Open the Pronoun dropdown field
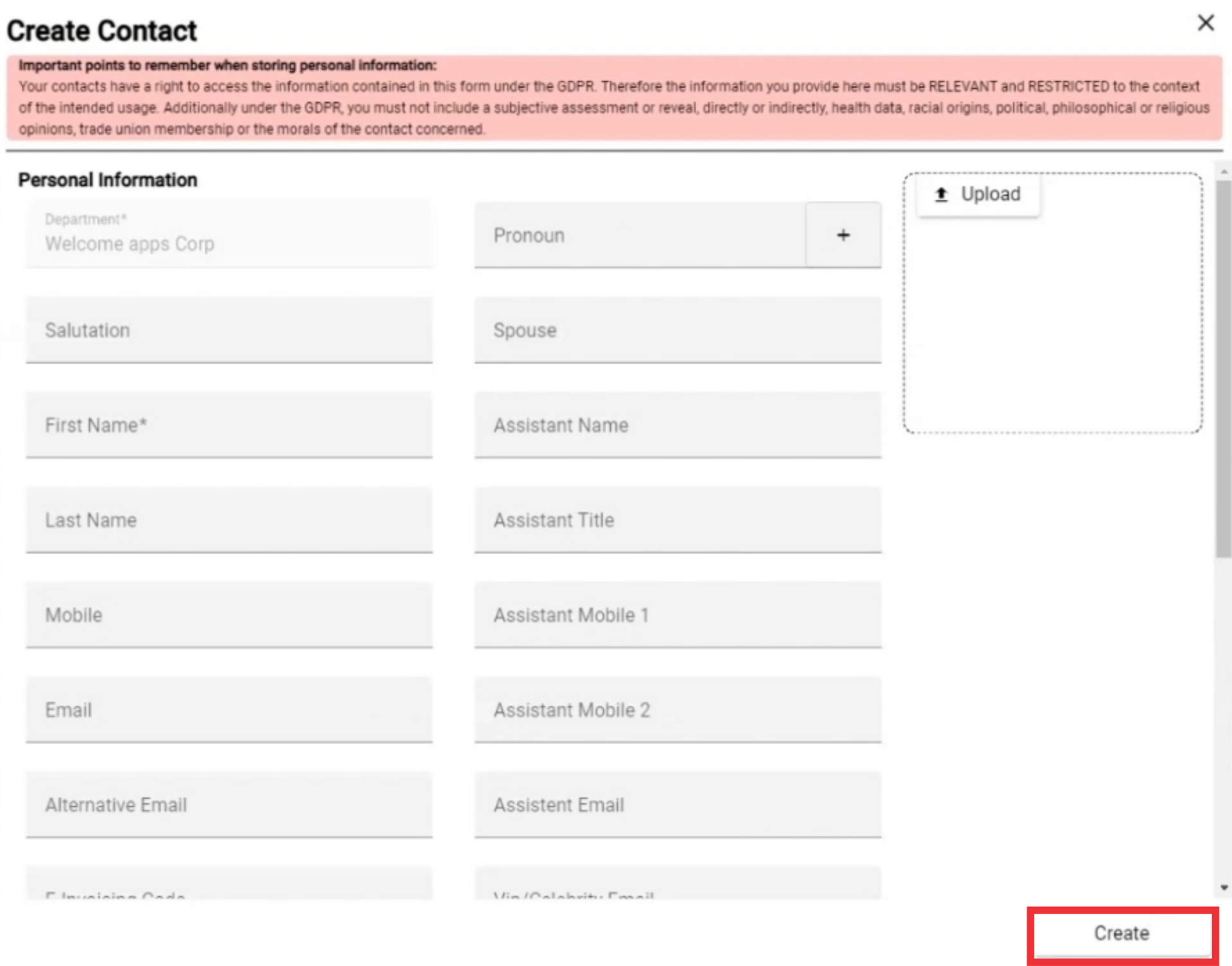Viewport: 1232px width, 966px height. pos(640,235)
